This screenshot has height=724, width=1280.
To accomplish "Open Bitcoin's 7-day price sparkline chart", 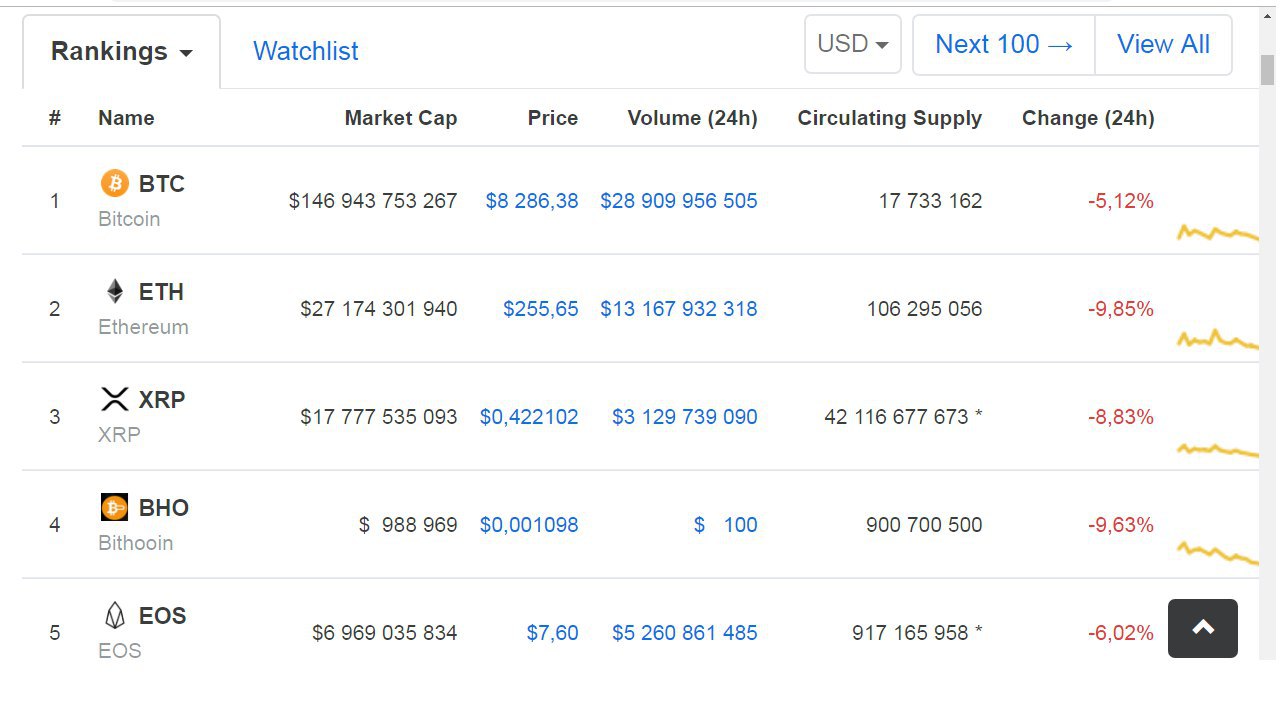I will coord(1218,234).
